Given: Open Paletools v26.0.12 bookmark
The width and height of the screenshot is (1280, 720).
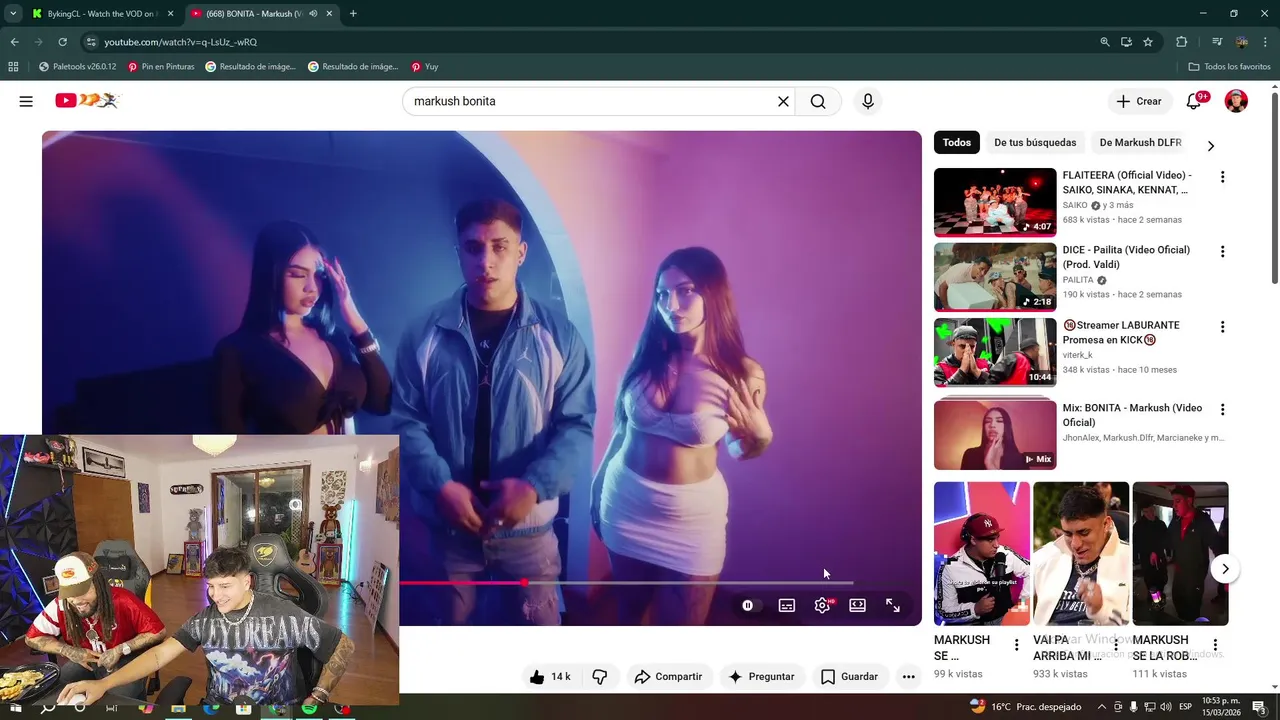Looking at the screenshot, I should 78,67.
